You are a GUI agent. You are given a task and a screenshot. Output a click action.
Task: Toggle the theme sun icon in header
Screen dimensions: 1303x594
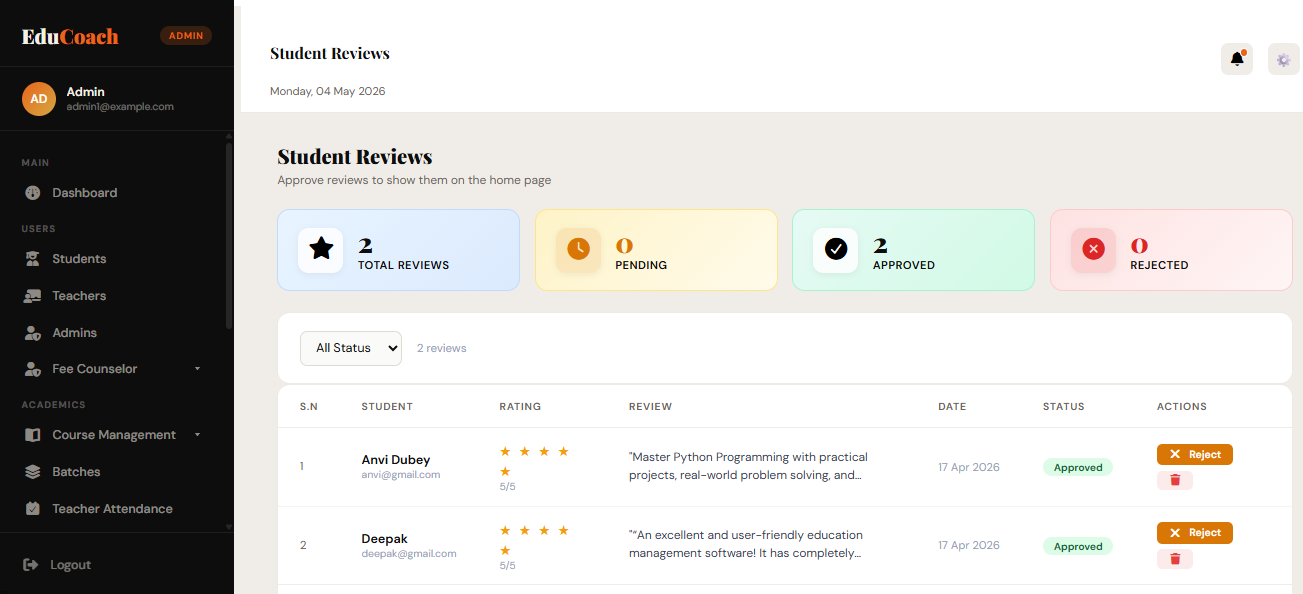coord(1284,59)
